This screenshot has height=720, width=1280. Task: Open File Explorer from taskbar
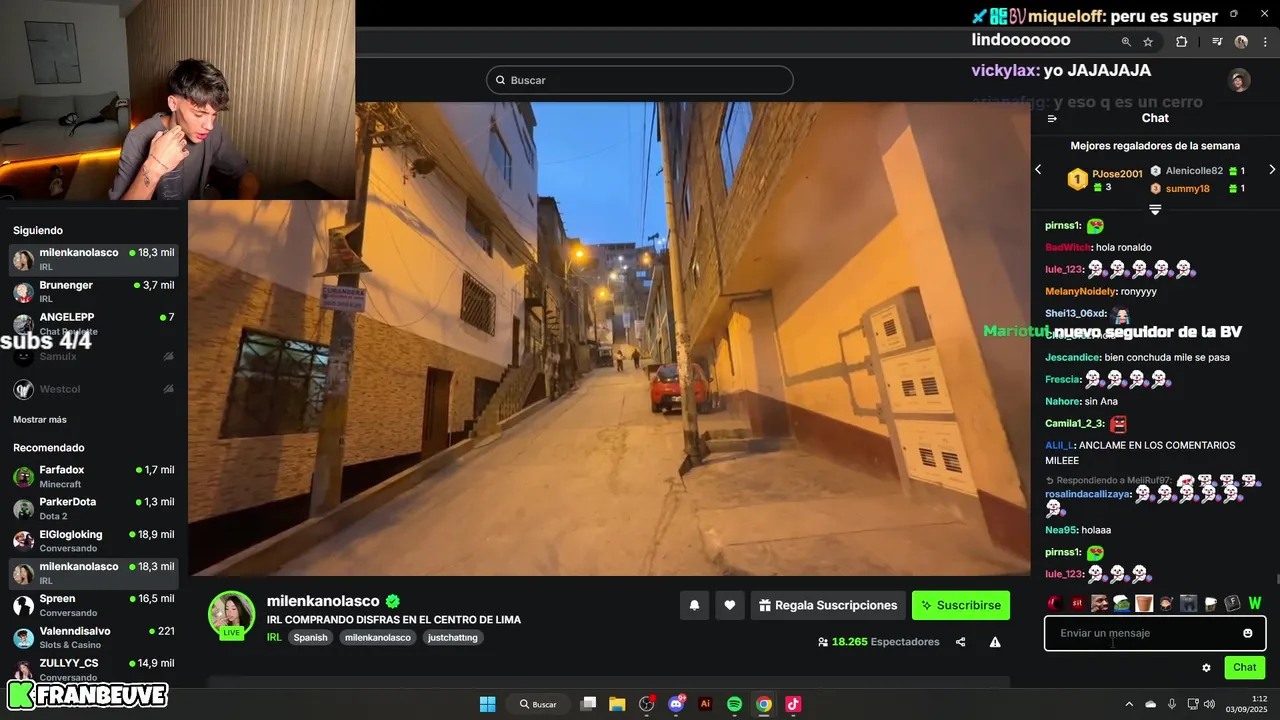tap(617, 704)
